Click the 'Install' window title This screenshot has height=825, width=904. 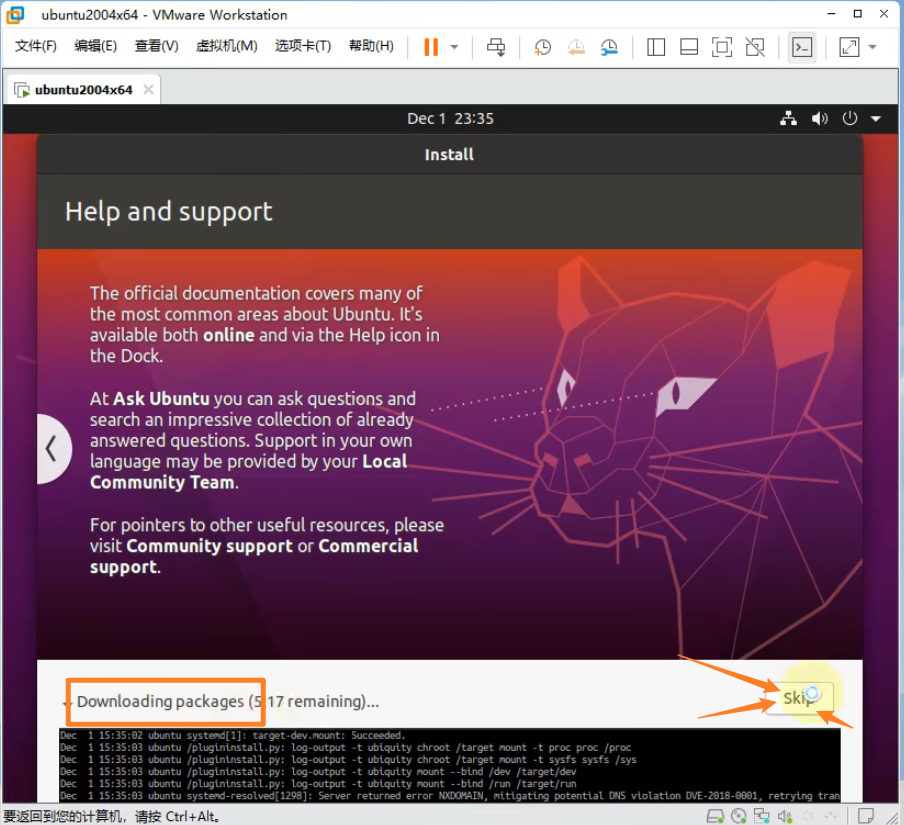click(x=449, y=155)
